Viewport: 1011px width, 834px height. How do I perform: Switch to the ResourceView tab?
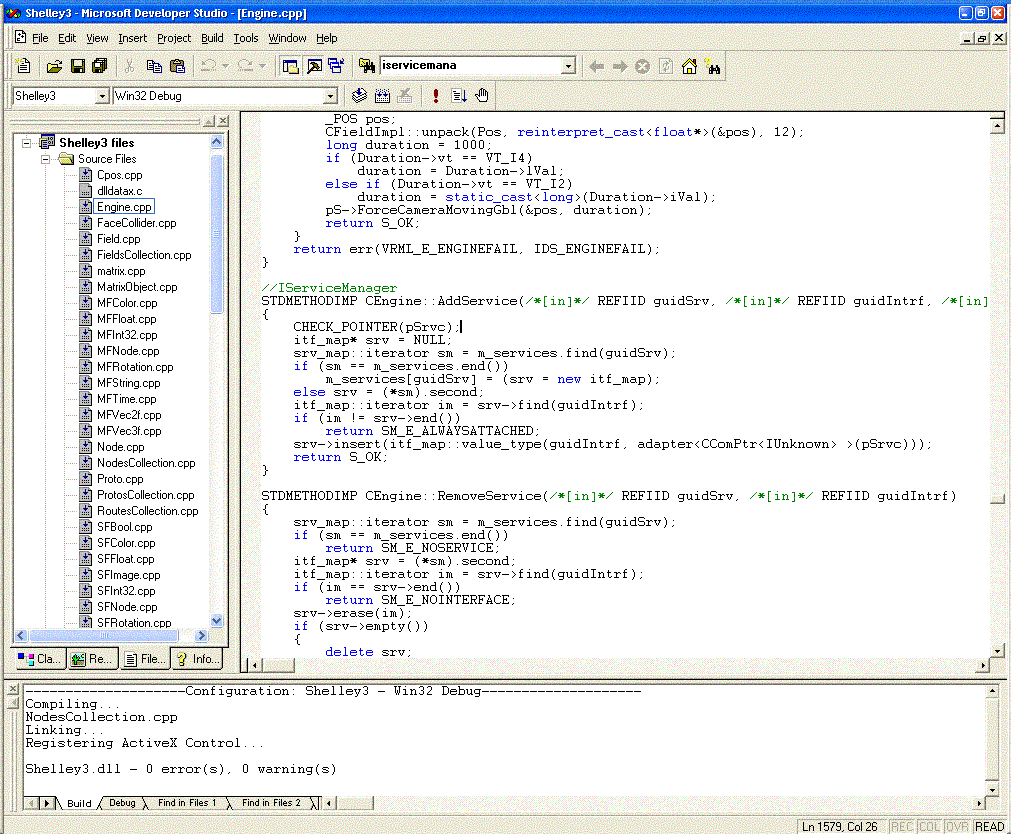(92, 659)
